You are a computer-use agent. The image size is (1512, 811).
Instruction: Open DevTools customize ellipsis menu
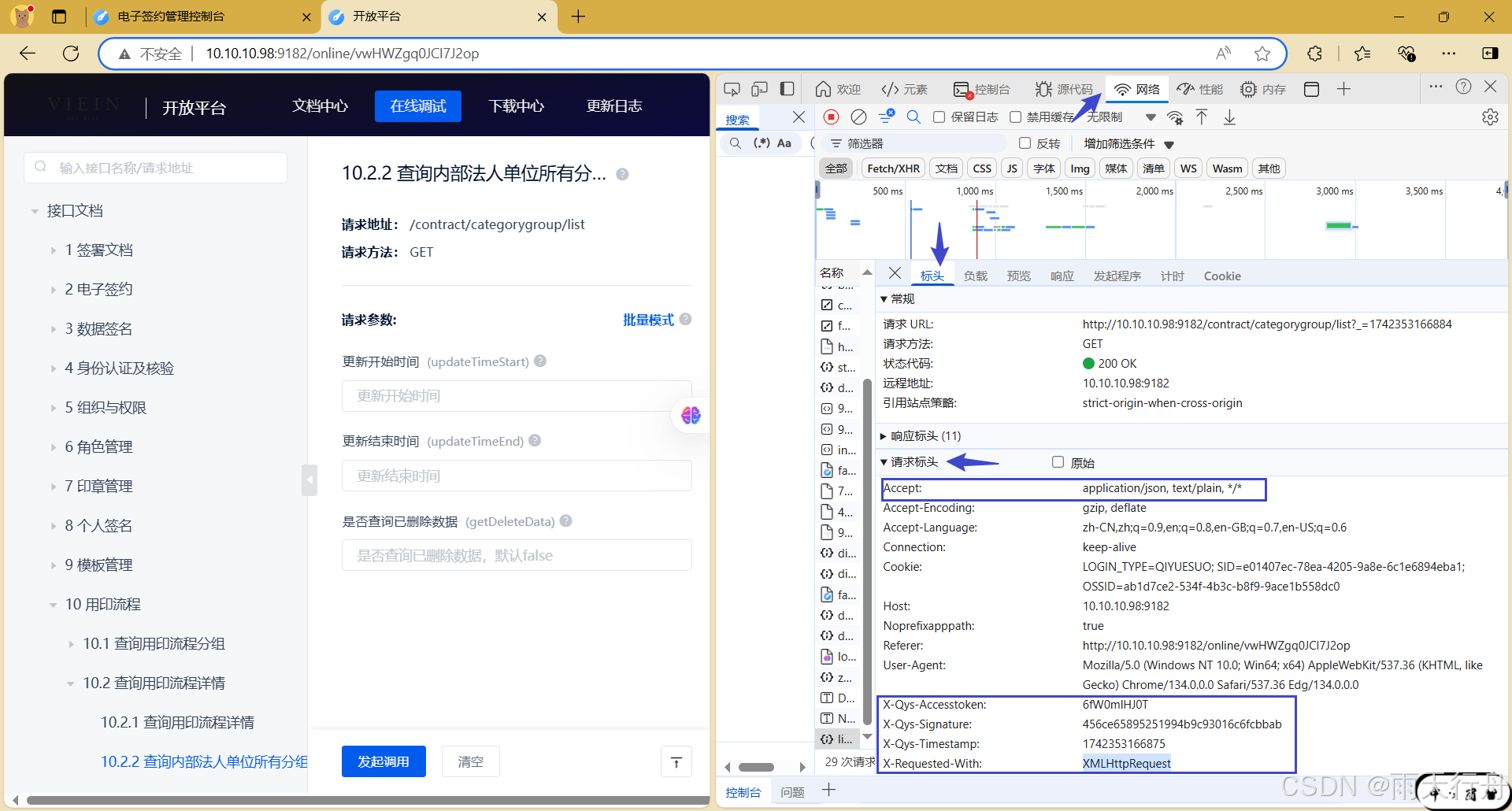click(1436, 87)
